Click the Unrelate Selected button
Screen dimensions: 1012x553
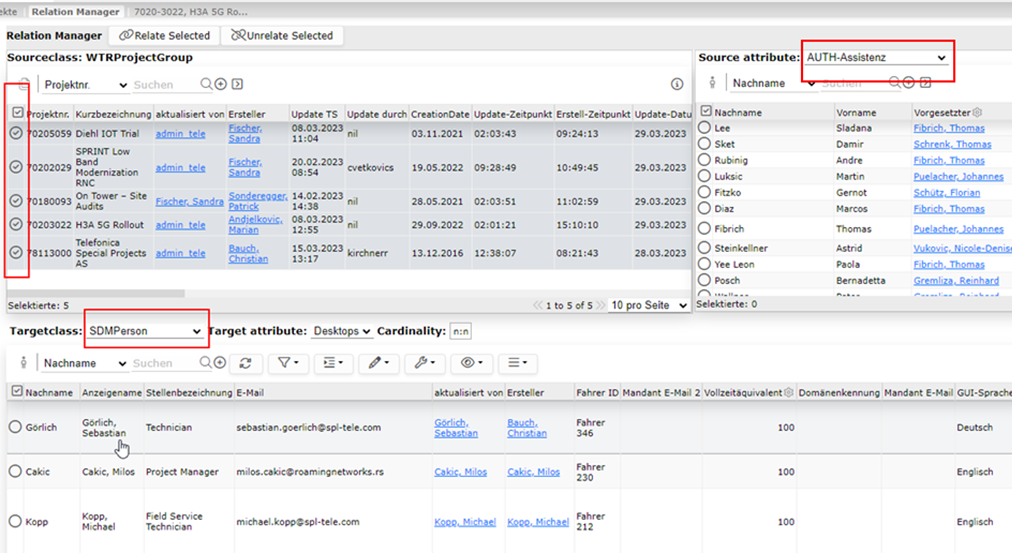(282, 35)
